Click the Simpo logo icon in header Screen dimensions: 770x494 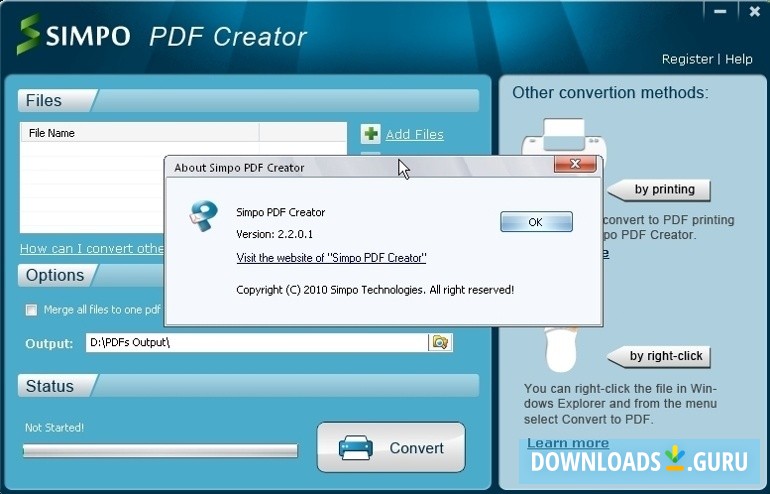coord(28,34)
